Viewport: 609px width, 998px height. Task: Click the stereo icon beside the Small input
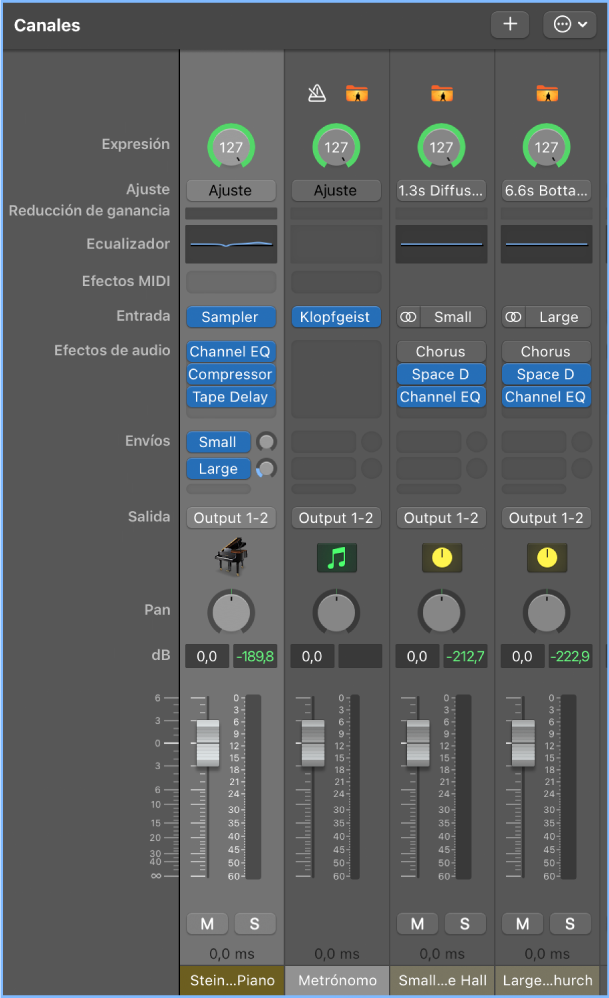408,317
